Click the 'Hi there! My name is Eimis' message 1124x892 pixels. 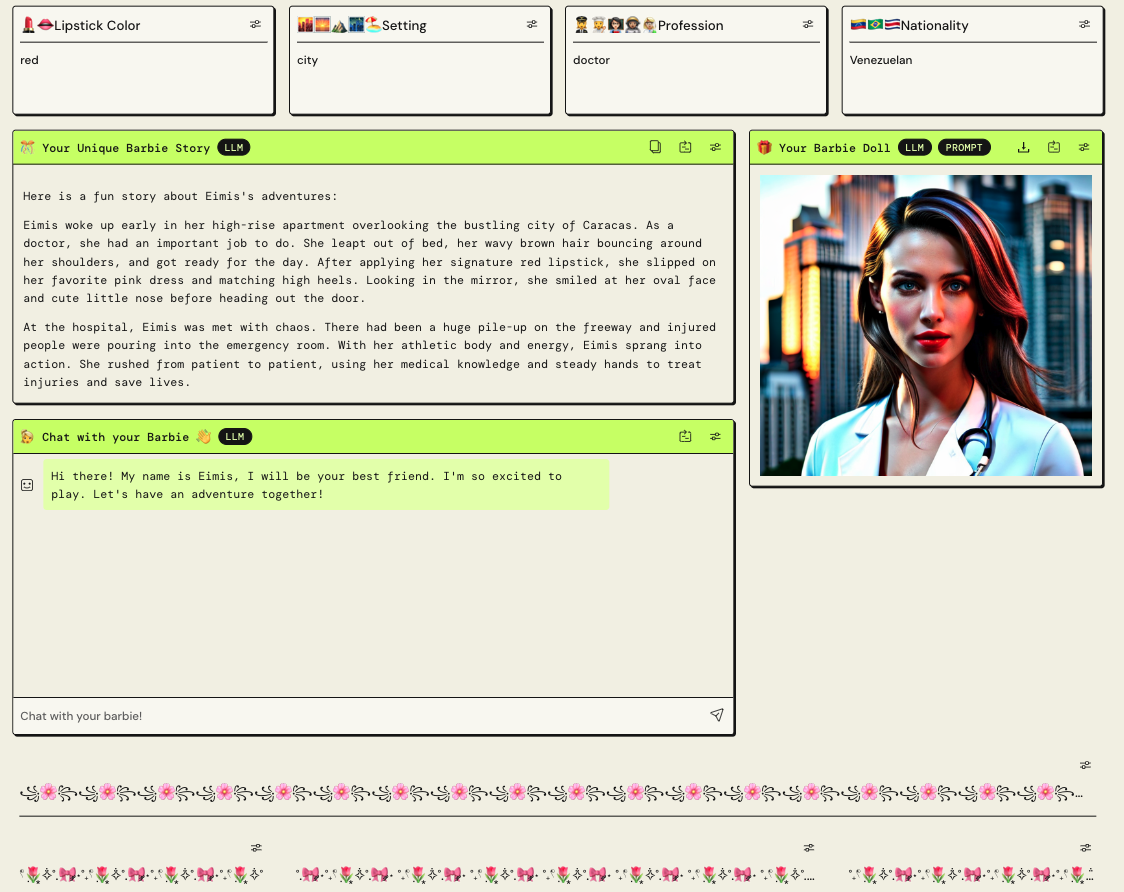coord(326,485)
